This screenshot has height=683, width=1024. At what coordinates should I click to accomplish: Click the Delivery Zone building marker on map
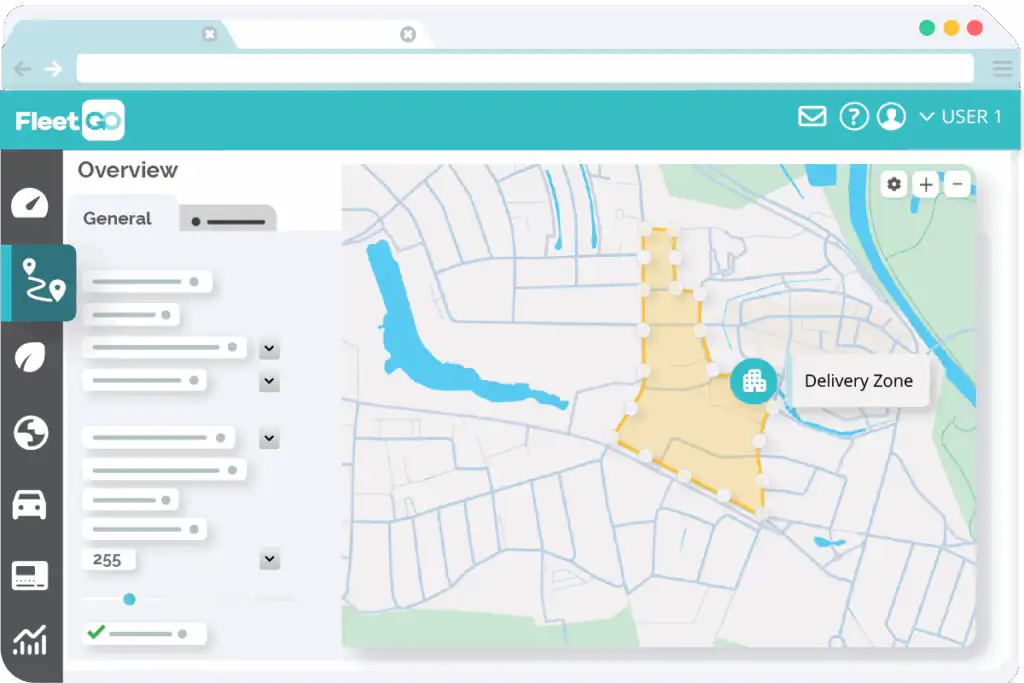(x=753, y=381)
